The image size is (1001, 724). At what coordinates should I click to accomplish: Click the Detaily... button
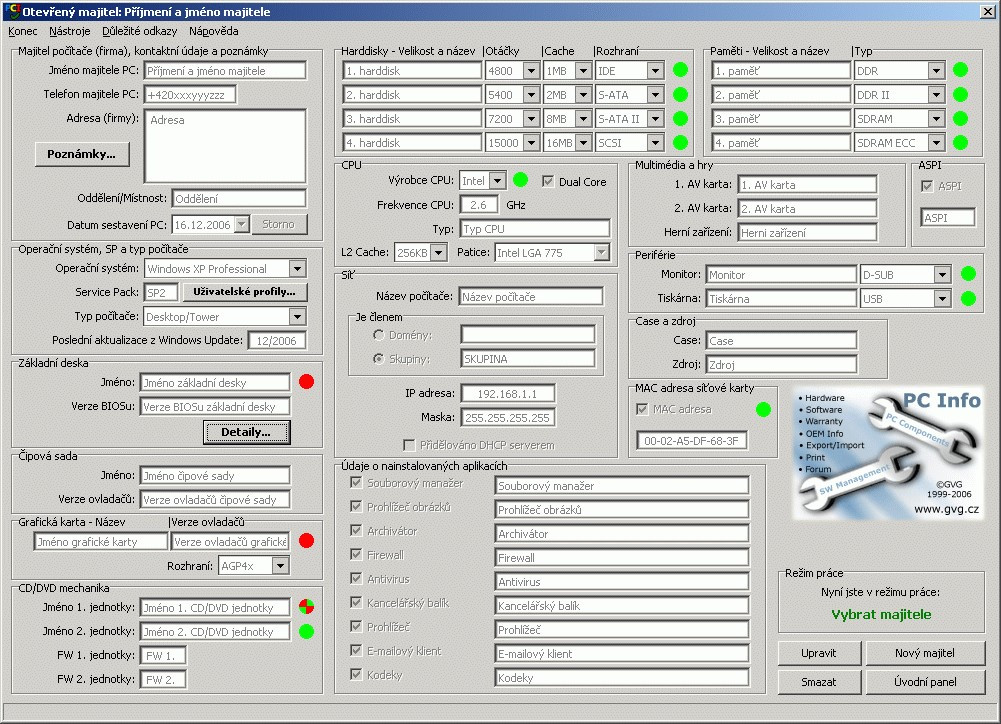click(x=246, y=432)
